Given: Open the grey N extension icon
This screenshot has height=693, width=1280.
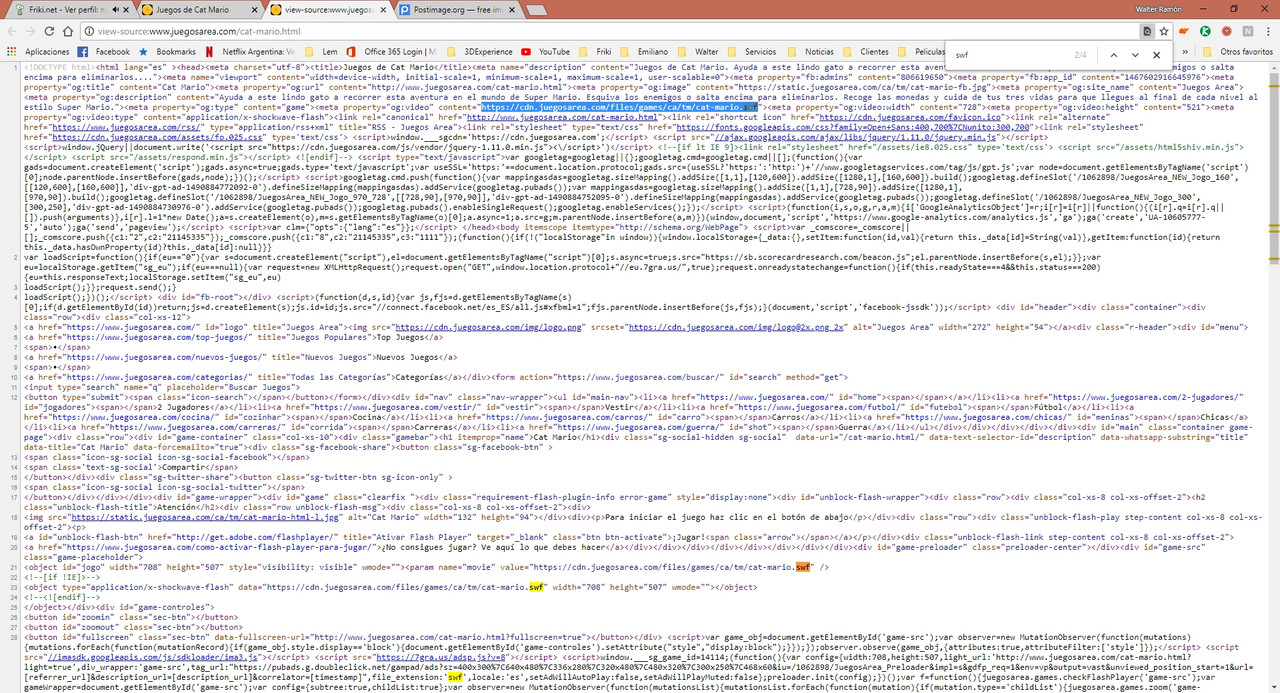Looking at the screenshot, I should (1249, 31).
